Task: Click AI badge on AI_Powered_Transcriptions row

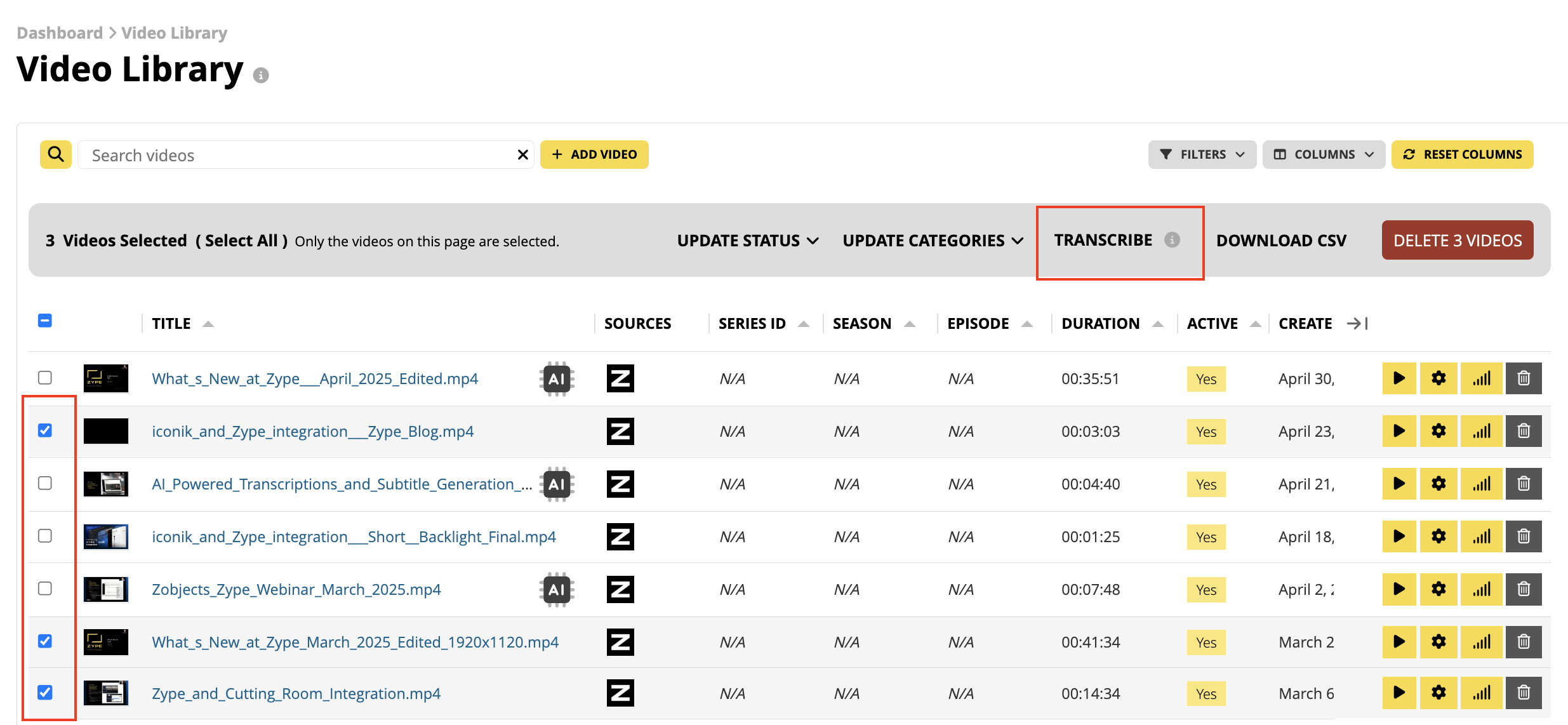Action: 557,484
